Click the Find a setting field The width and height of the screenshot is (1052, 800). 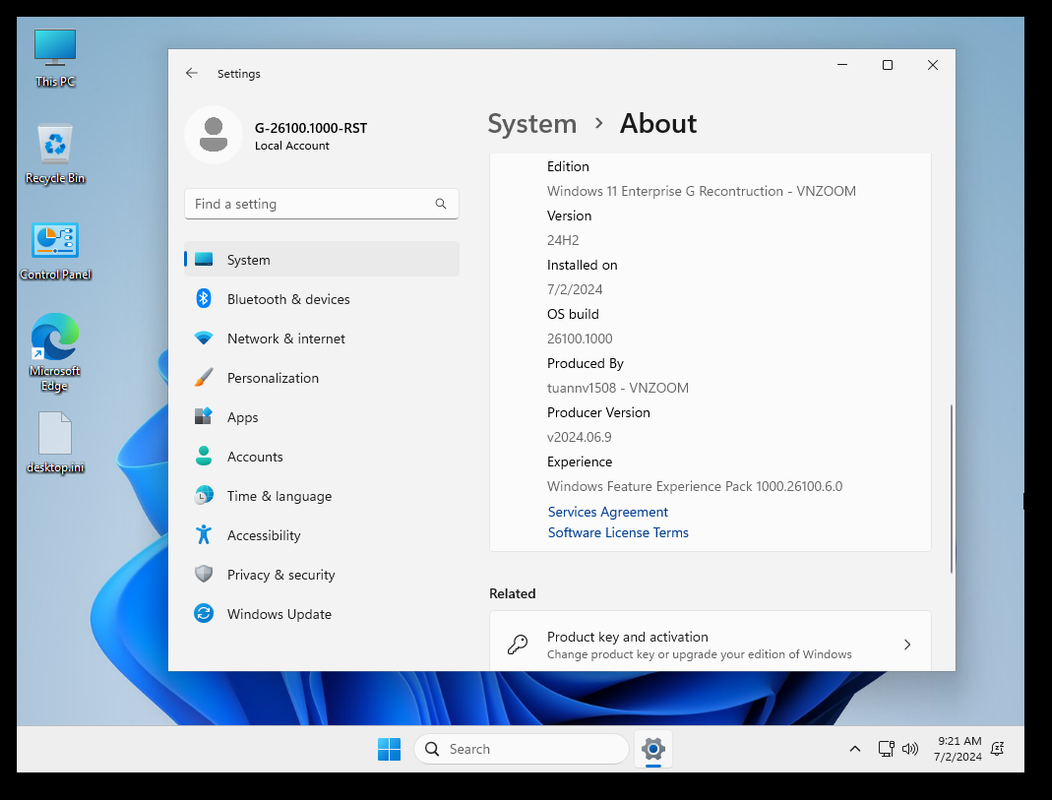click(x=321, y=204)
